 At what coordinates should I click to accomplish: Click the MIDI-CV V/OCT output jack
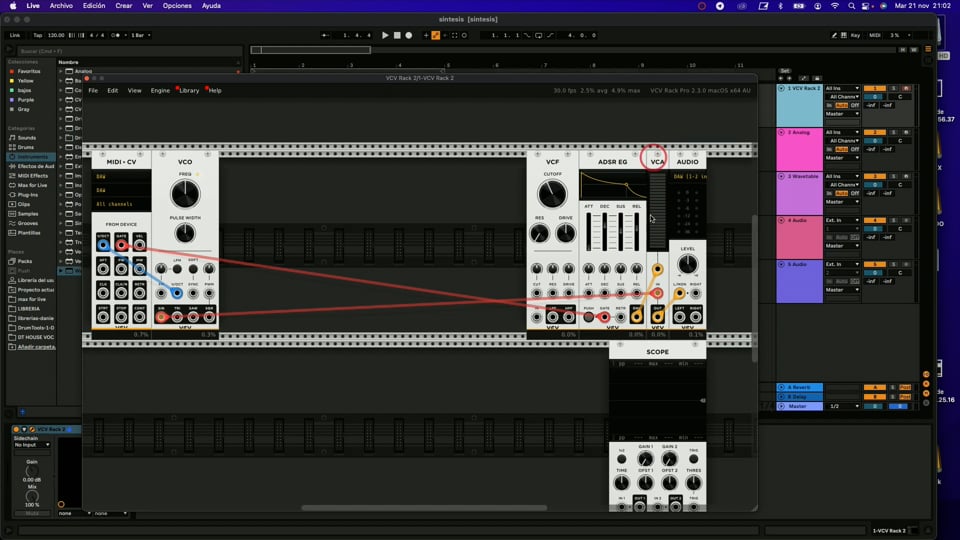point(103,246)
